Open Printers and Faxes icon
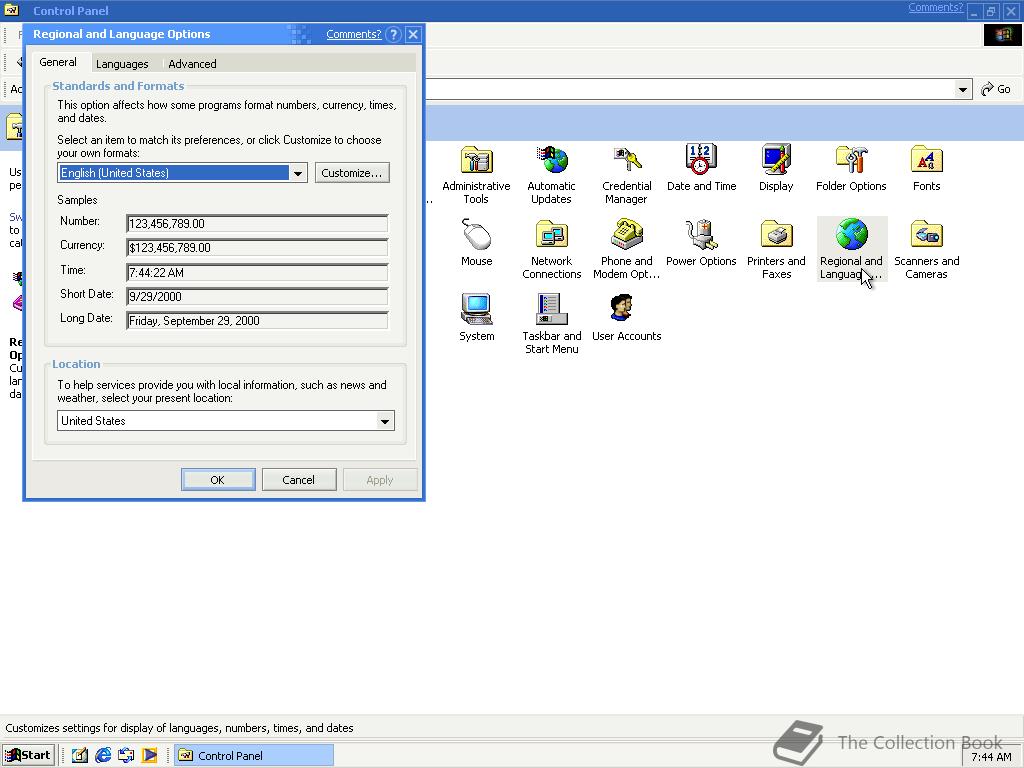The height and width of the screenshot is (768, 1024). point(776,235)
